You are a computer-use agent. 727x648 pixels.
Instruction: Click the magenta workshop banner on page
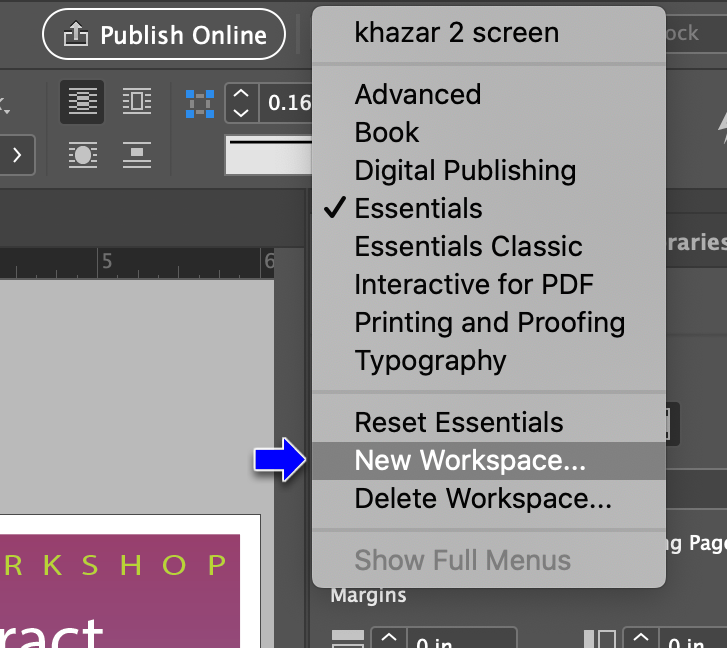(x=120, y=591)
